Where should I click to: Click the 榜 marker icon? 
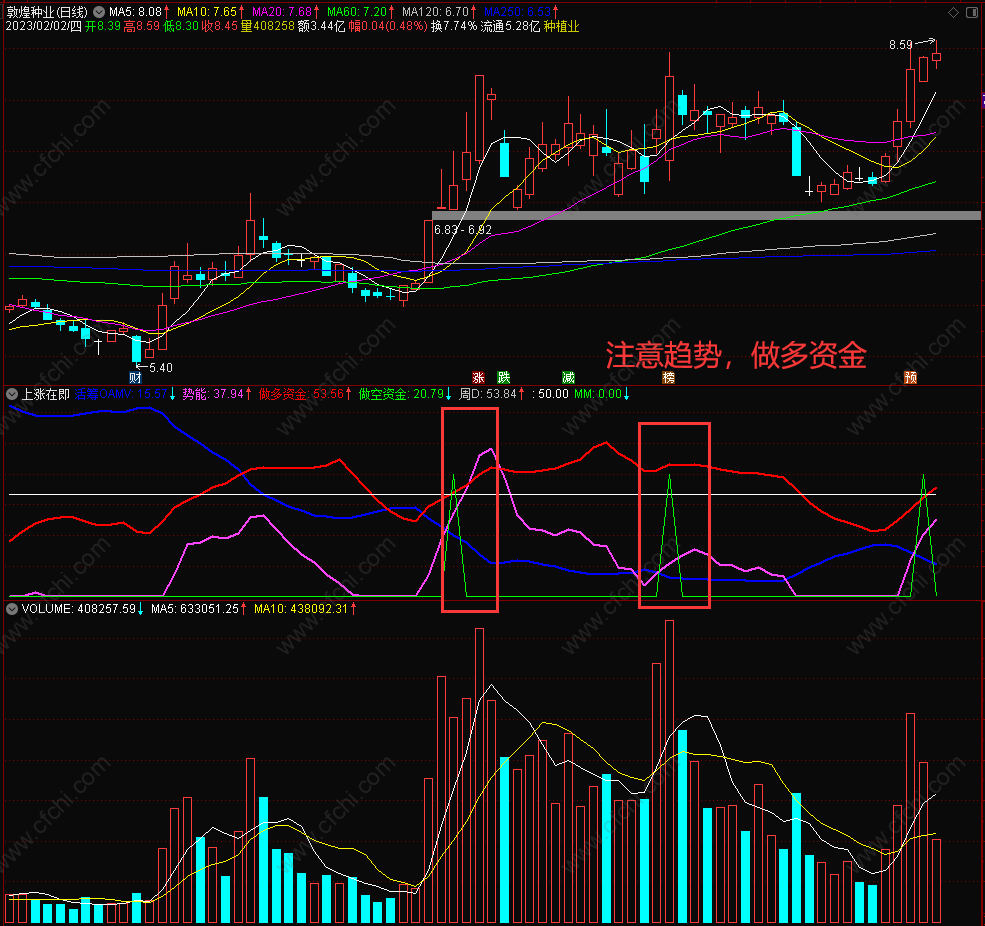click(x=668, y=378)
